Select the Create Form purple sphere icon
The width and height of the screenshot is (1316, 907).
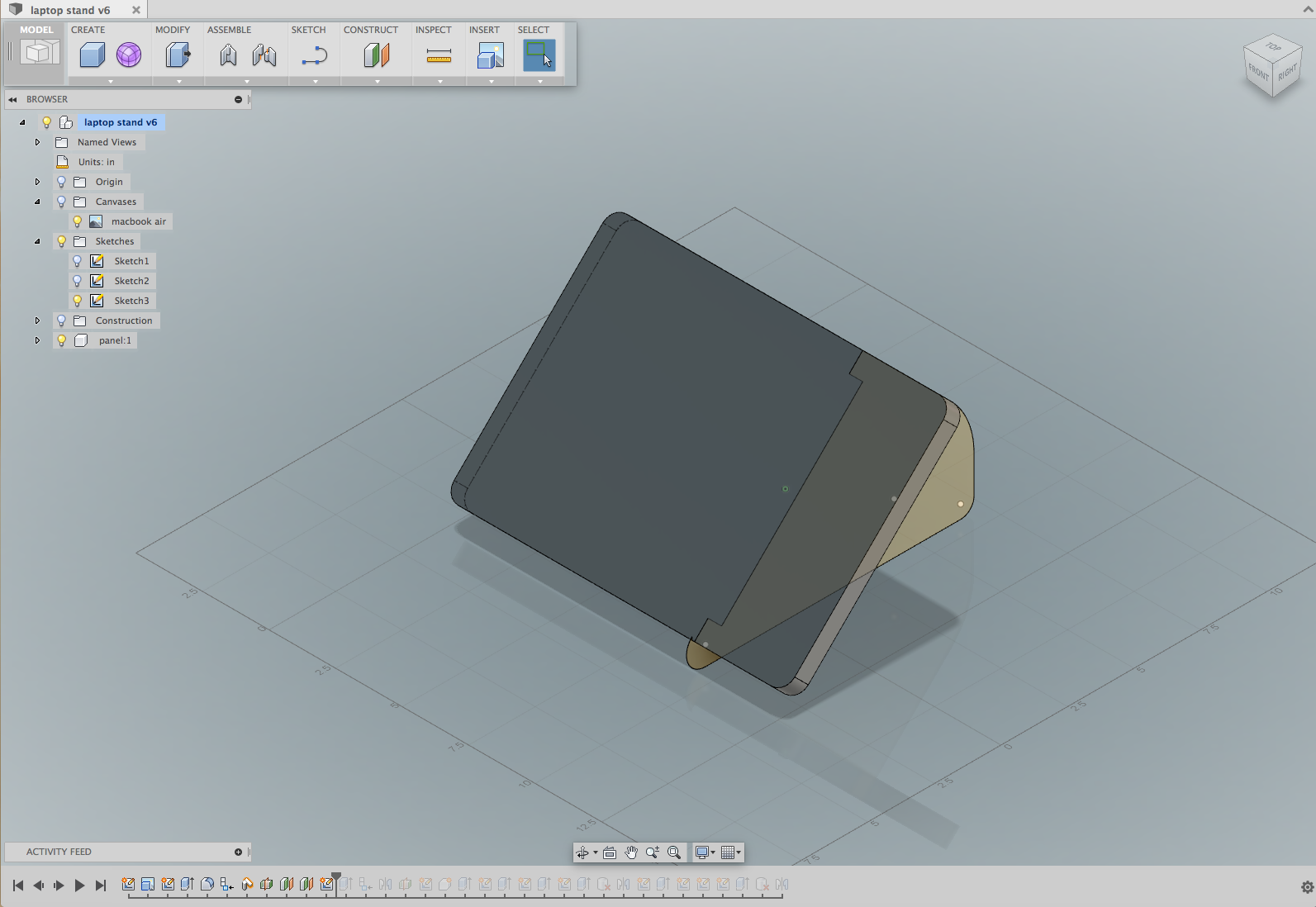coord(128,55)
